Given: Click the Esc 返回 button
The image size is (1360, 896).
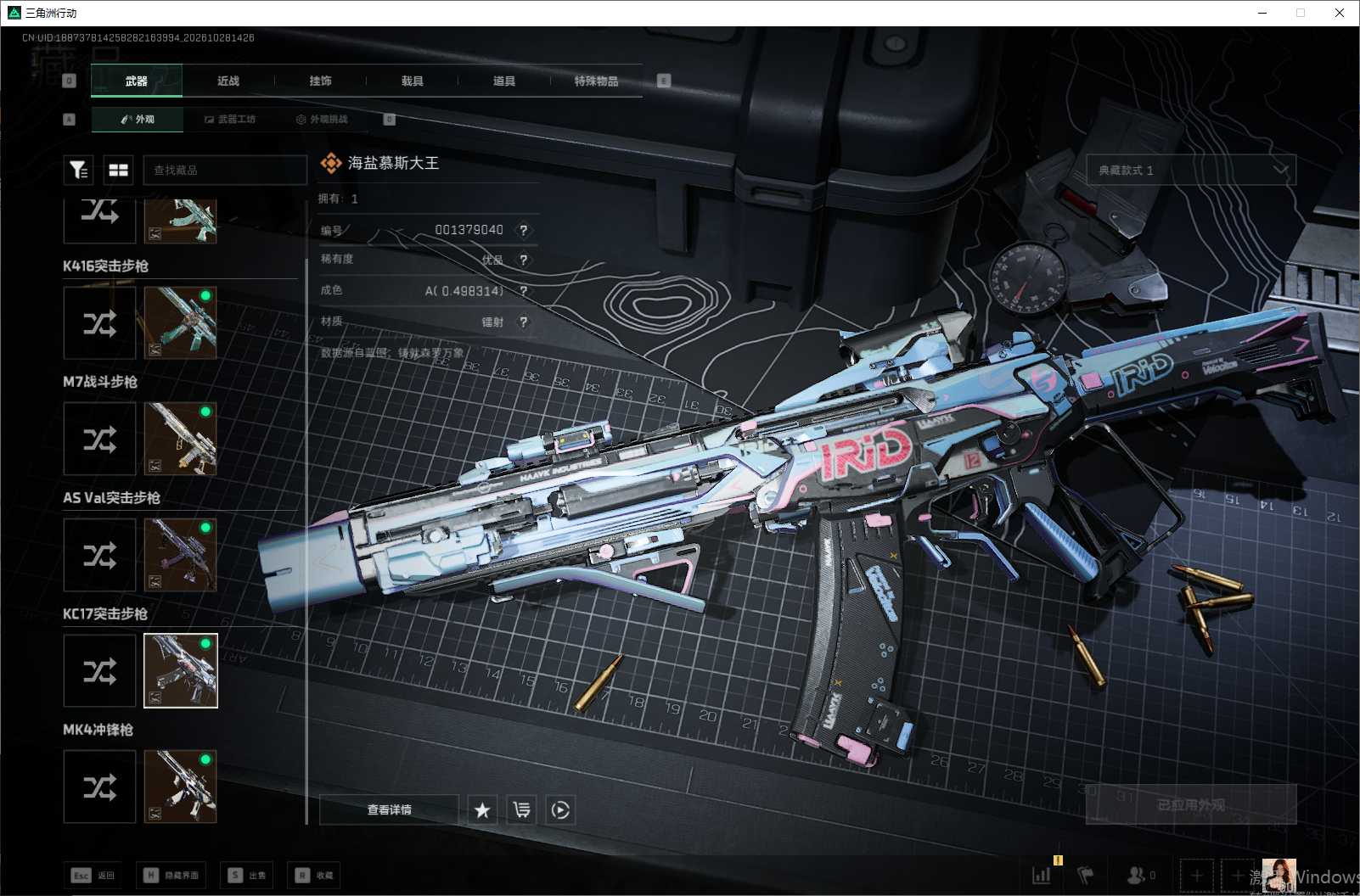Looking at the screenshot, I should 93,875.
